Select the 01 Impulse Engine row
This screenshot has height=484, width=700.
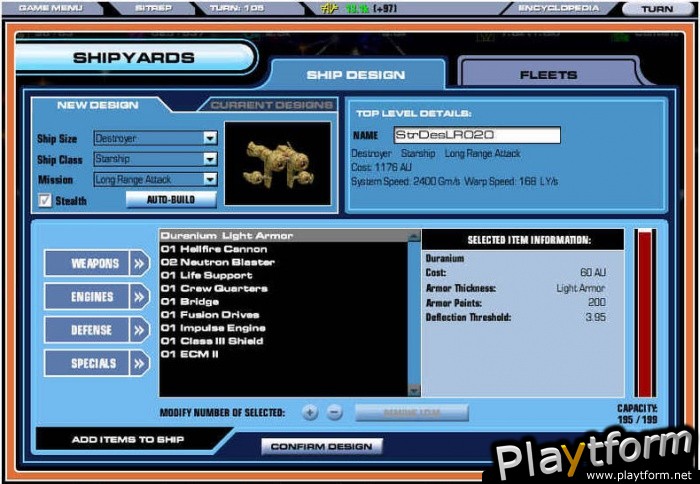click(283, 328)
